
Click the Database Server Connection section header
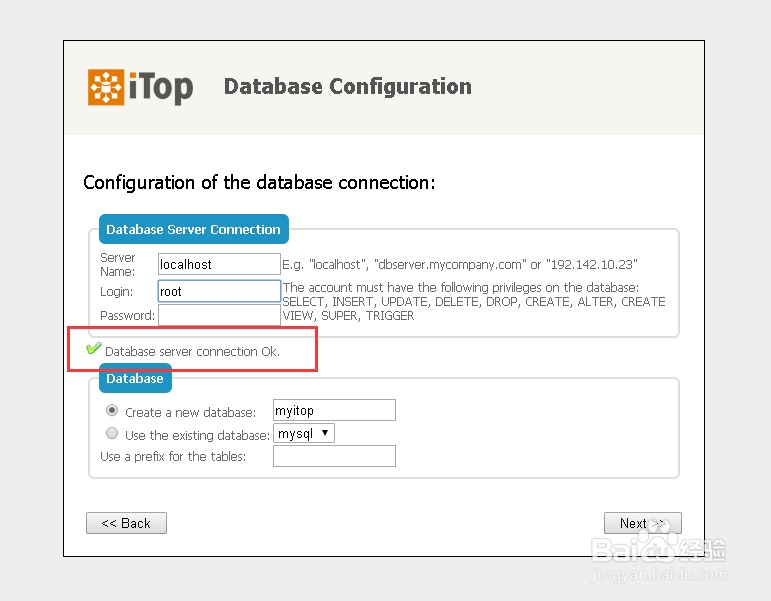pos(193,229)
